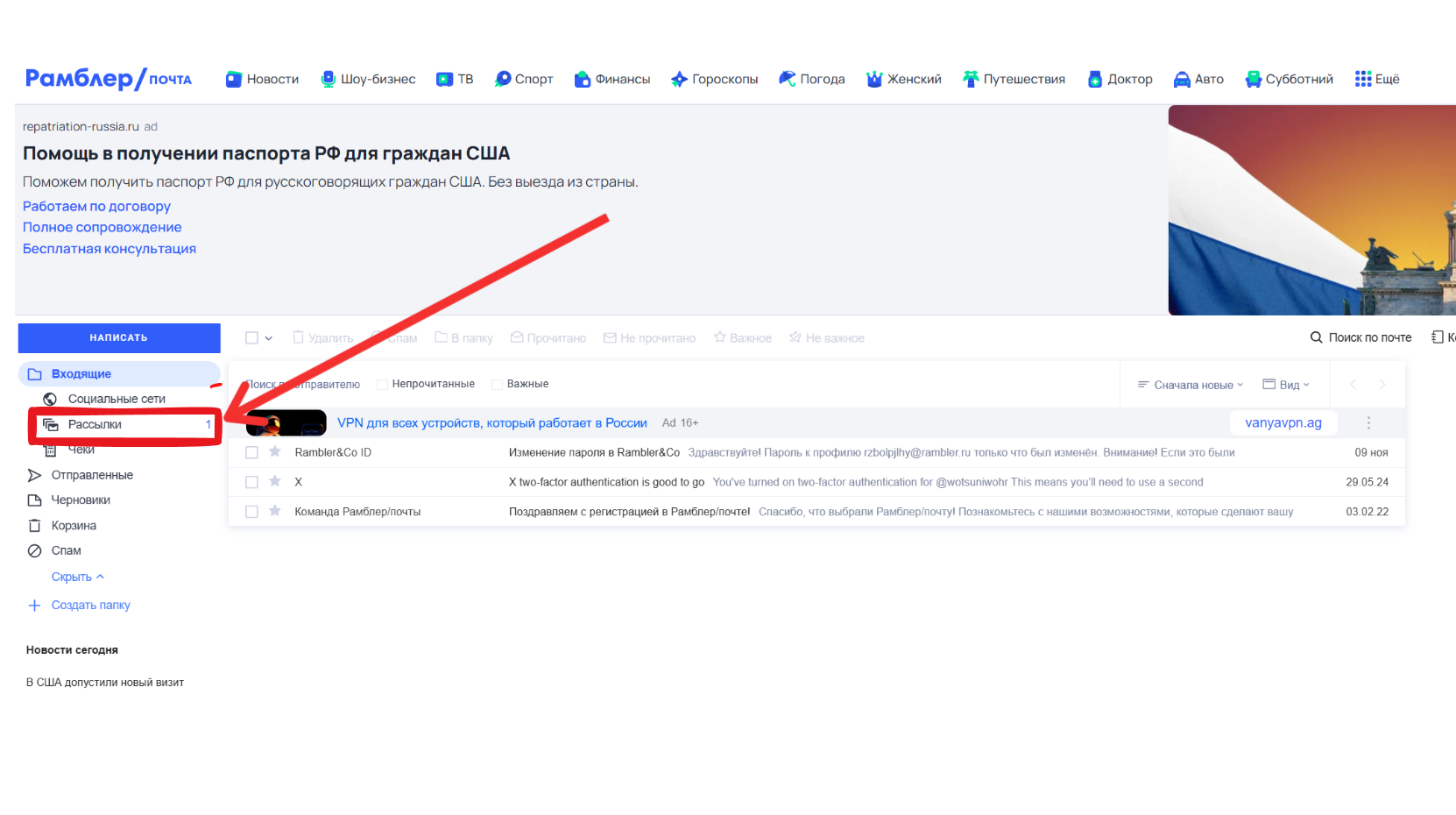1456x815 pixels.
Task: Select the Rambler&Co ID email checkbox
Action: (251, 453)
